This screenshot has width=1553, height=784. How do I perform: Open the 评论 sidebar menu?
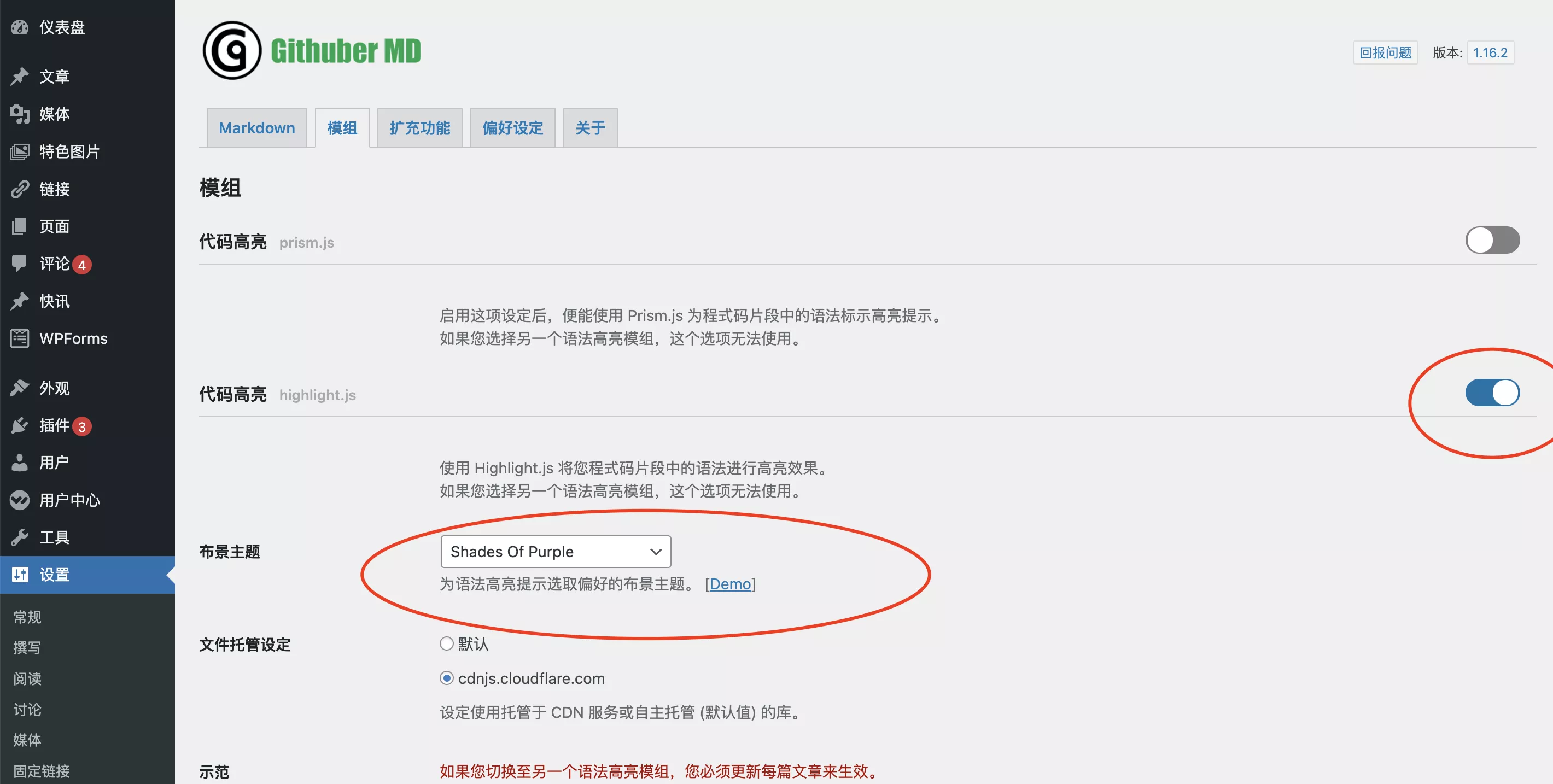coord(54,264)
